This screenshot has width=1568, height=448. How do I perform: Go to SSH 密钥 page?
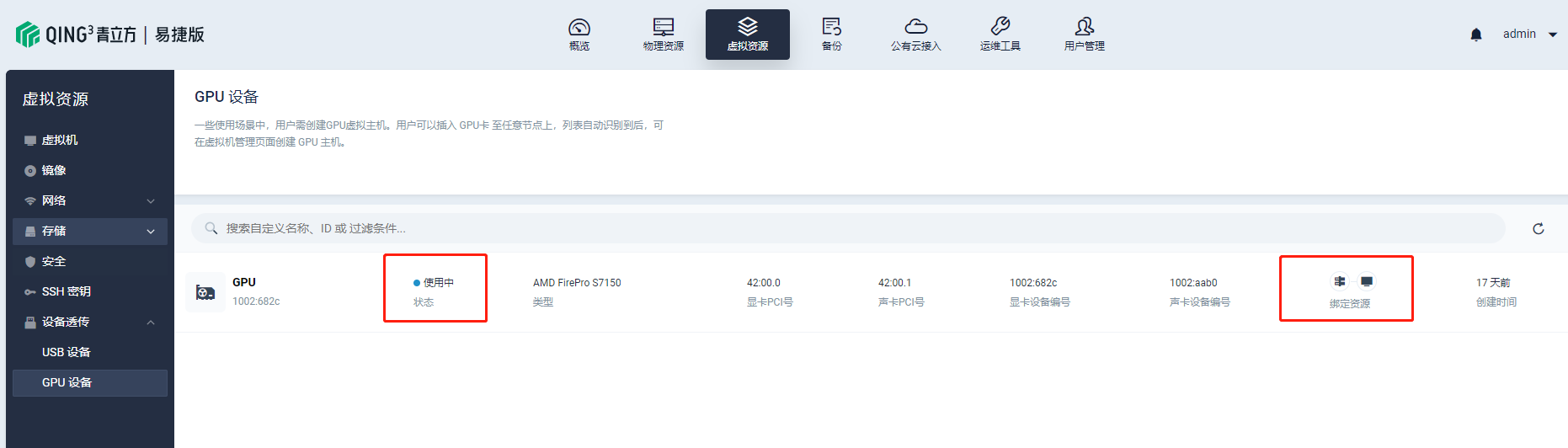tap(67, 291)
